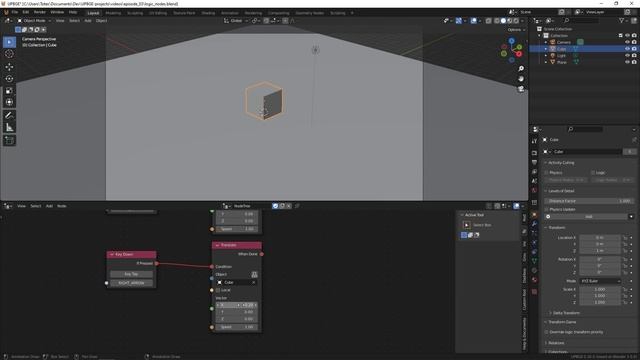Viewport: 640px width, 360px height.
Task: Hide Plane in viewport via eye icon
Action: [627, 62]
